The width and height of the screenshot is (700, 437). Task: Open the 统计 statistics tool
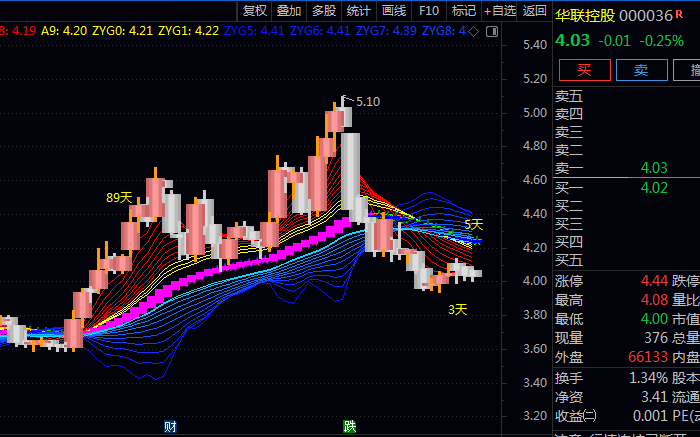point(358,11)
